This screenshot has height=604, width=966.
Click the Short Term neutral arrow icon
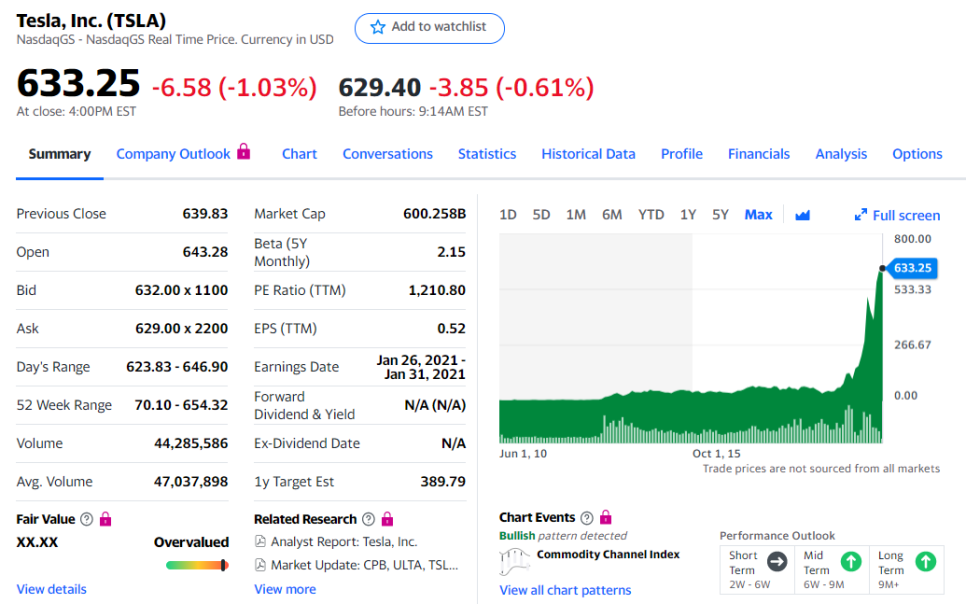pyautogui.click(x=777, y=561)
